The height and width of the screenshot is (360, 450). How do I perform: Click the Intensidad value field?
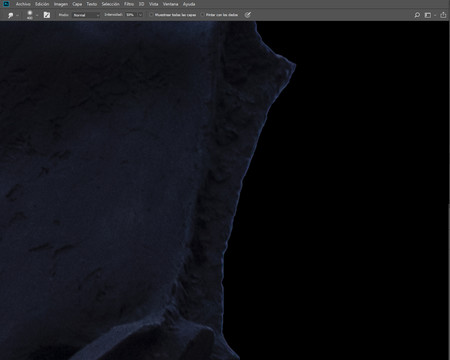(131, 15)
